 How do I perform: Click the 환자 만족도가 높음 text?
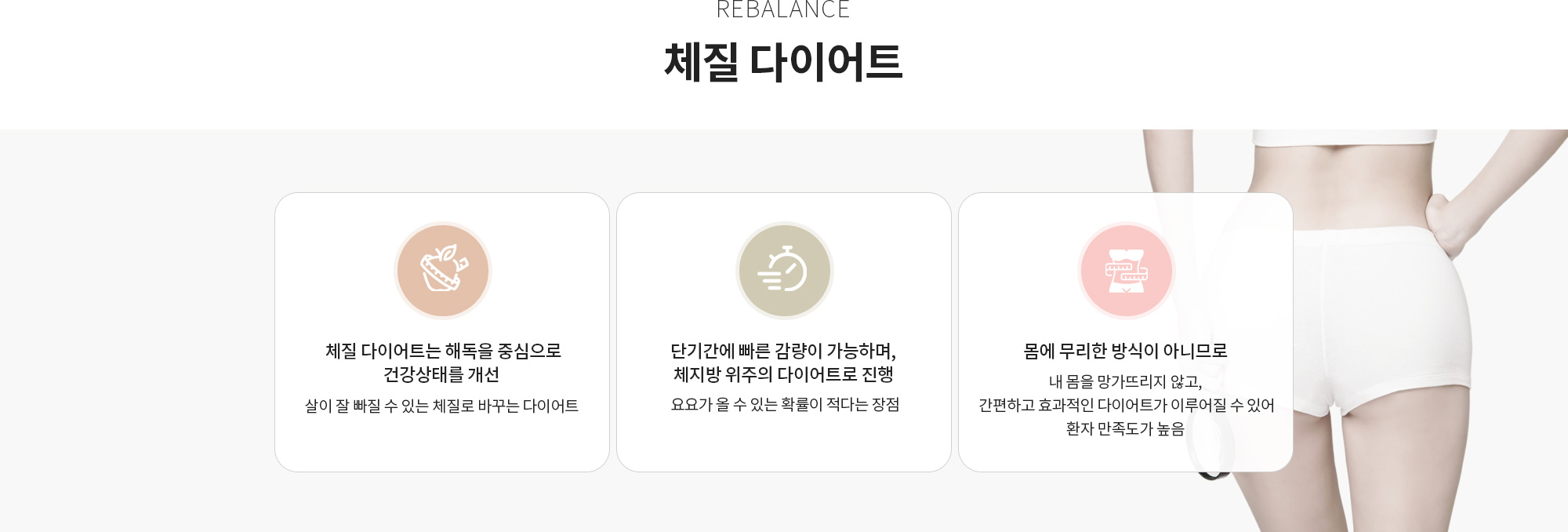click(1125, 429)
